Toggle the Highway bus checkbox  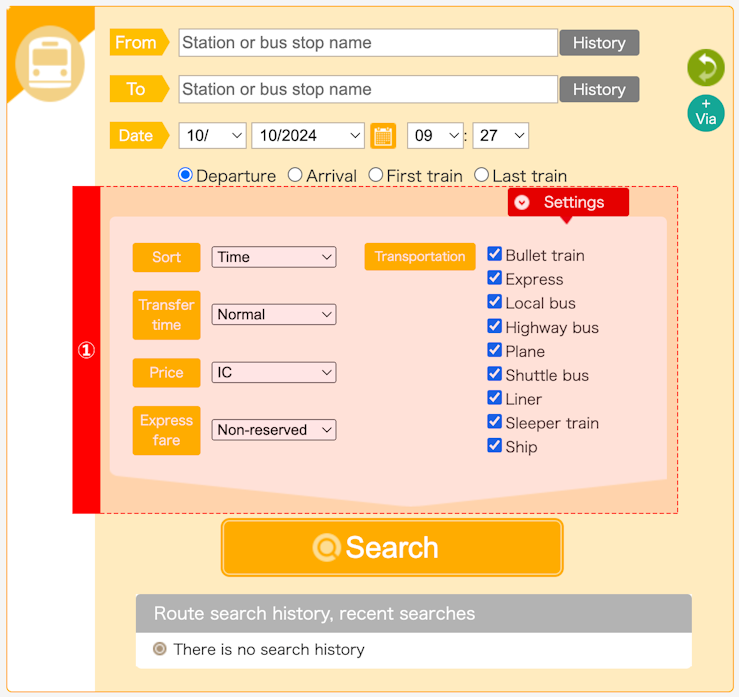coord(494,326)
